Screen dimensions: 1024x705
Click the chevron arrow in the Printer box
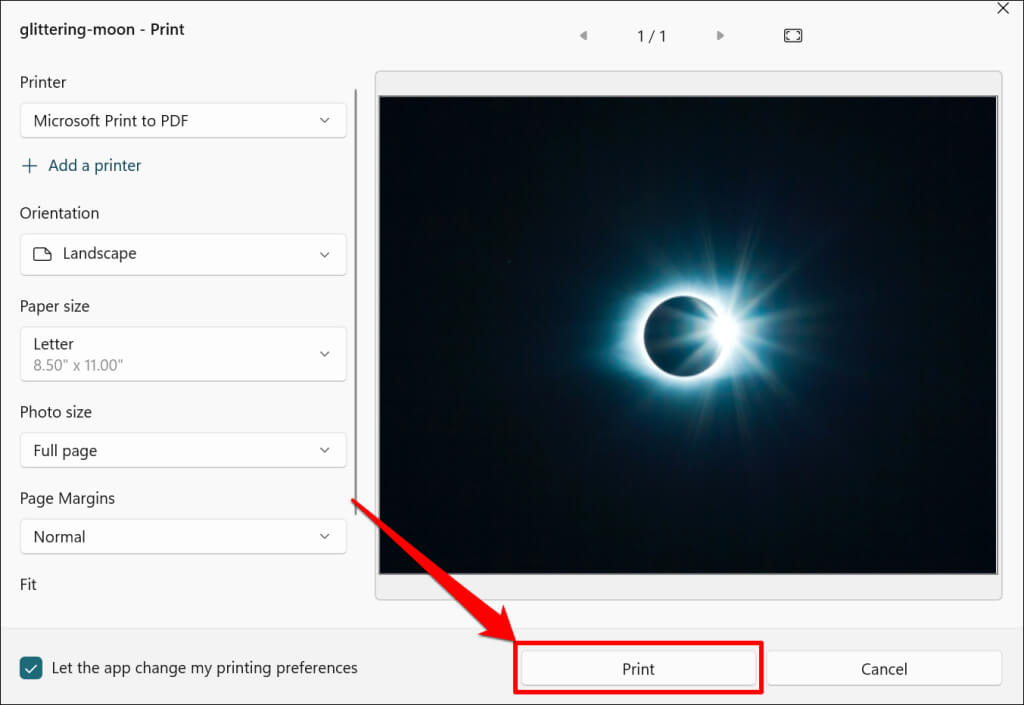(x=324, y=121)
